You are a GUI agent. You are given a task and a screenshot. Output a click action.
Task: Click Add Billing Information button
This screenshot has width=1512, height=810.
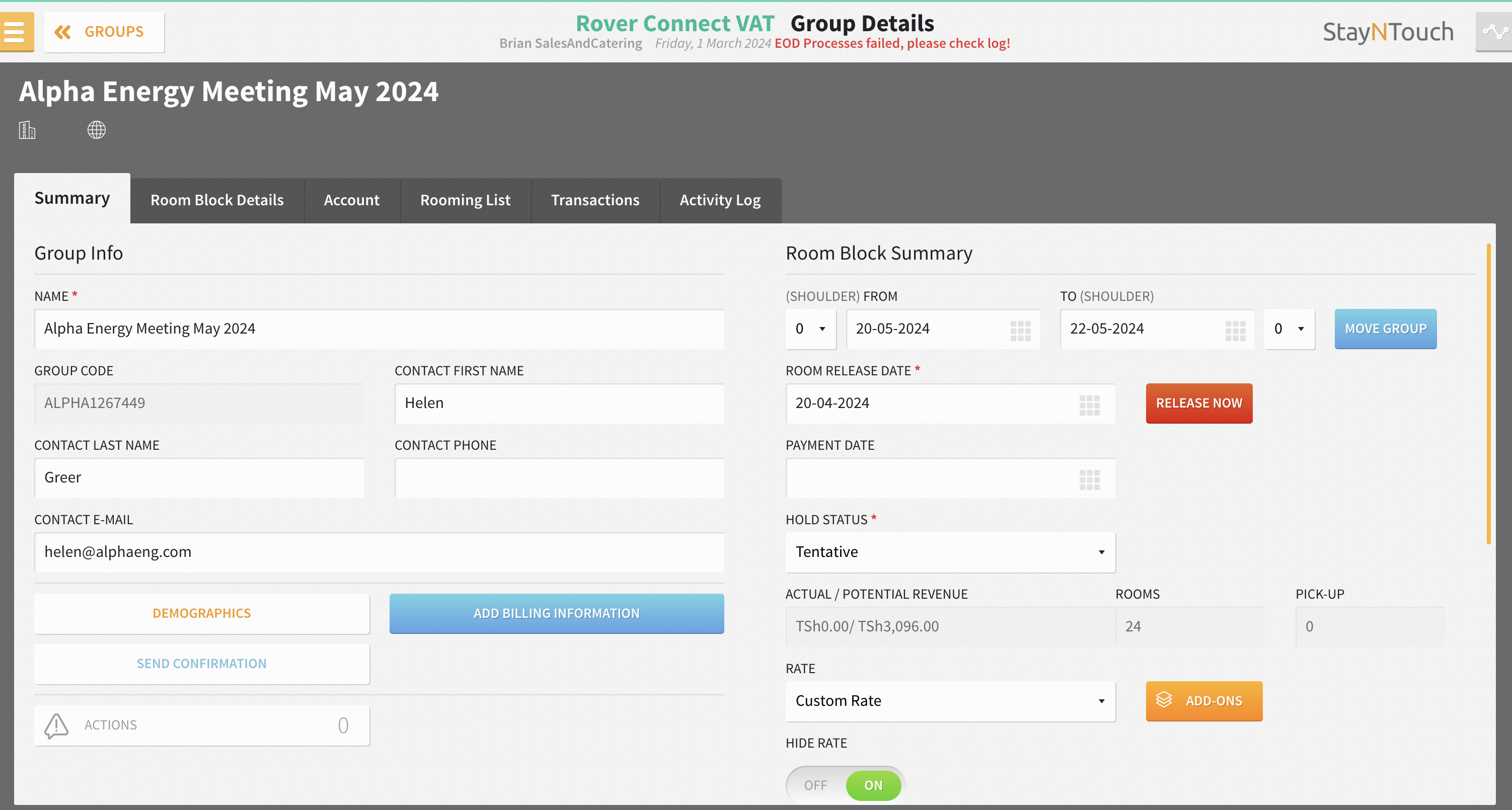556,613
